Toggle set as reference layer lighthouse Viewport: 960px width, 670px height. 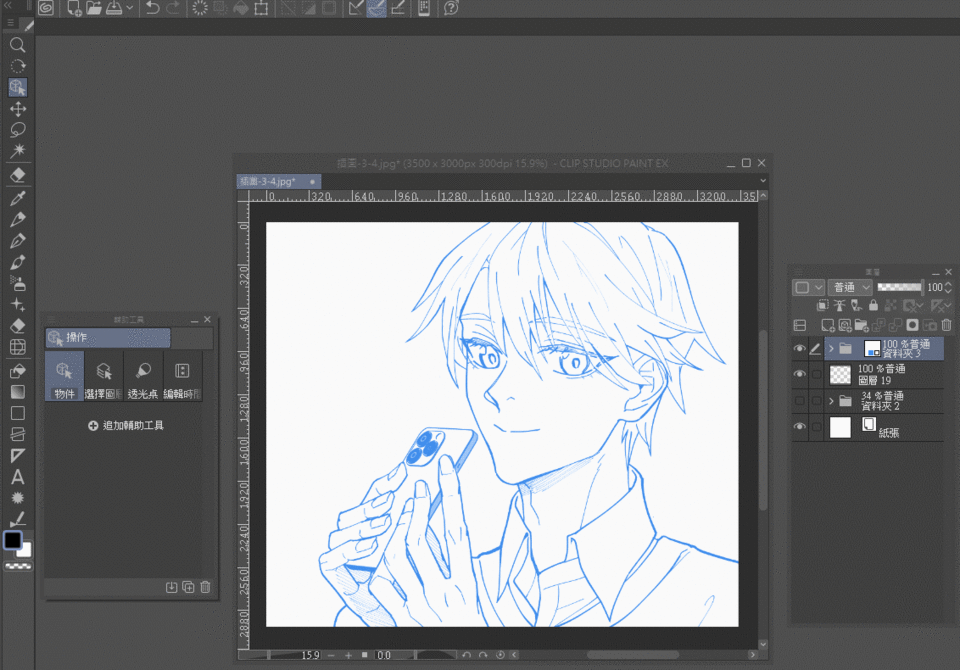coord(839,305)
